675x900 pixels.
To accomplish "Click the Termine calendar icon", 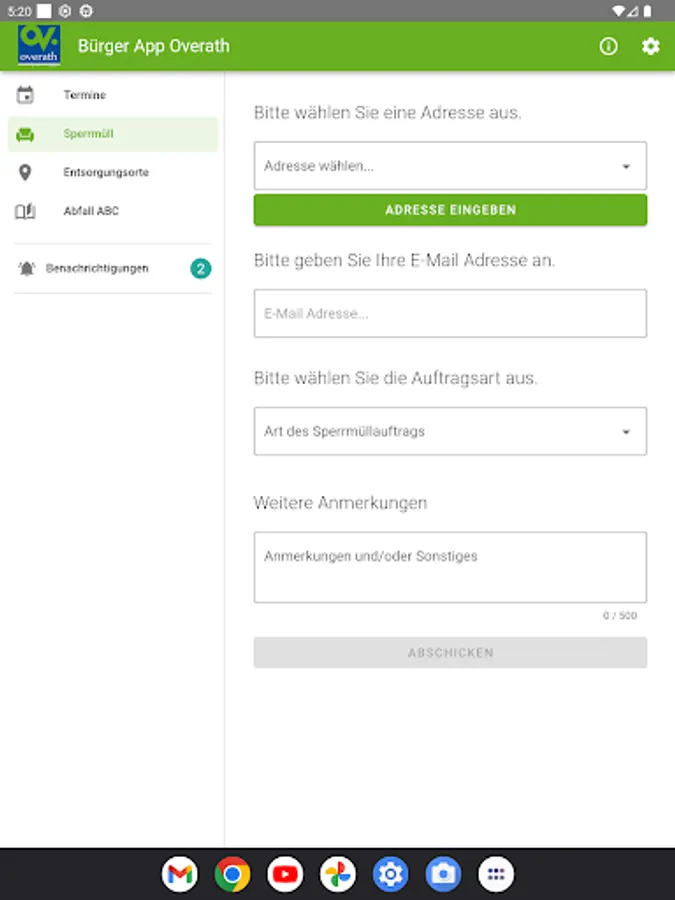I will [25, 95].
